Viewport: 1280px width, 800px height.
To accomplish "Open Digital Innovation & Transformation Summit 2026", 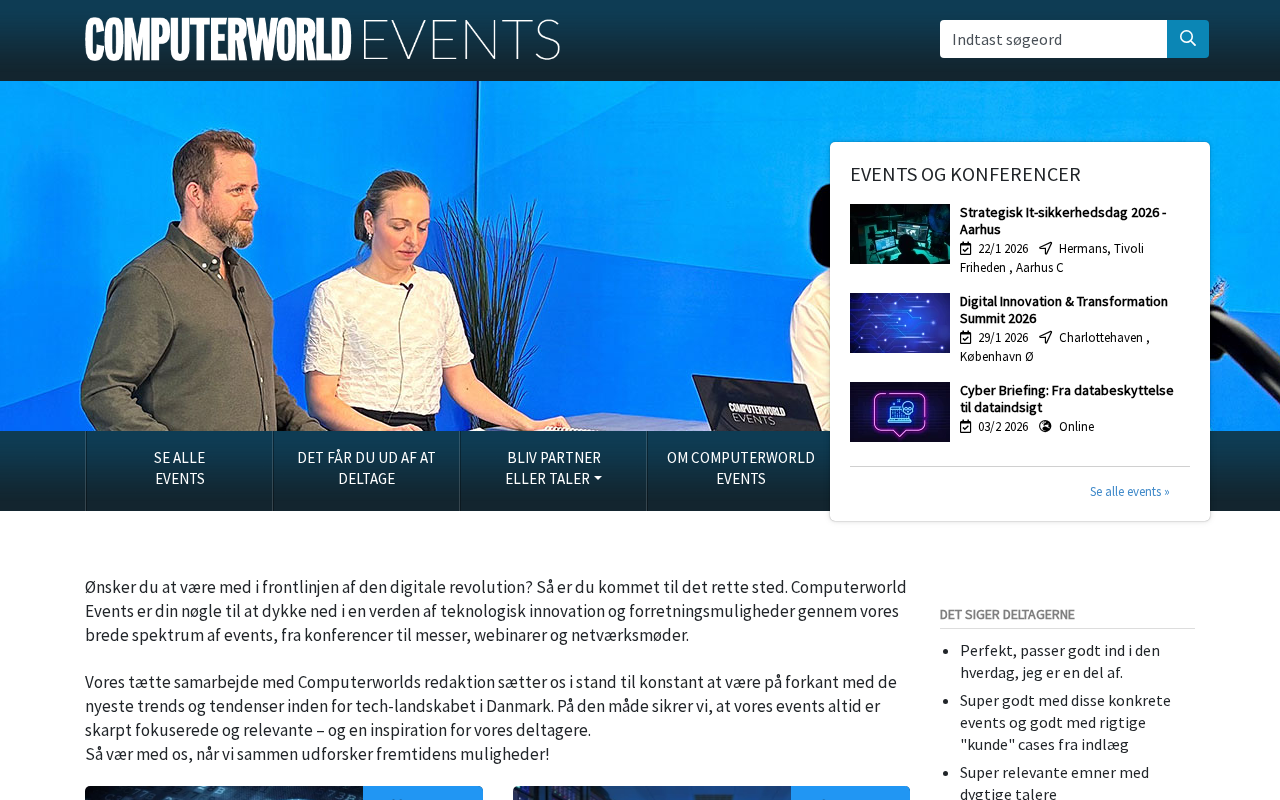I will pyautogui.click(x=1063, y=310).
